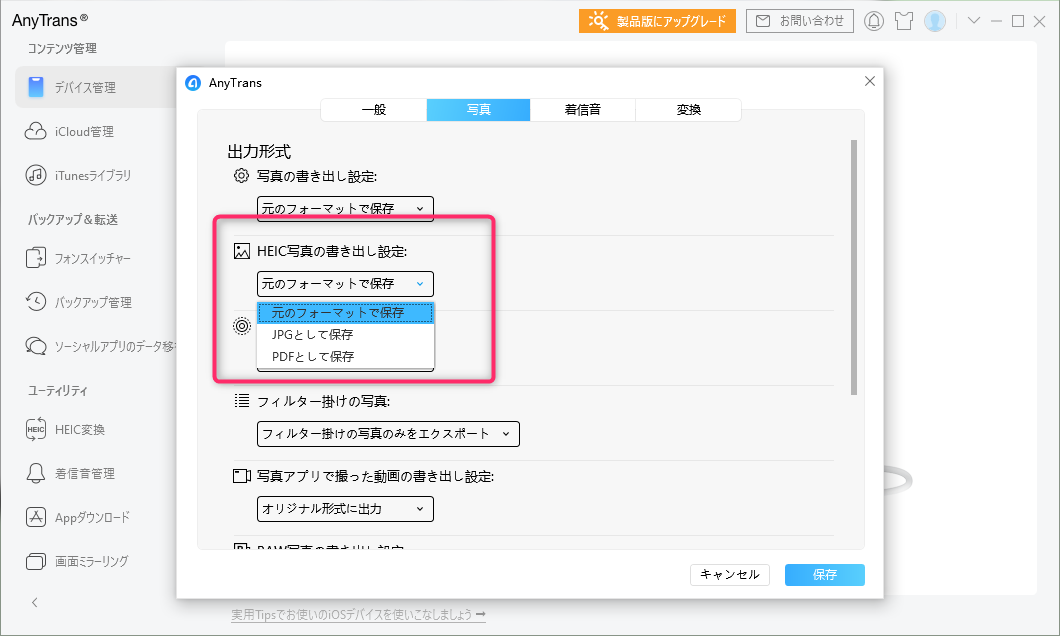Click the ユーティリティ section label
Image resolution: width=1060 pixels, height=636 pixels.
(57, 391)
